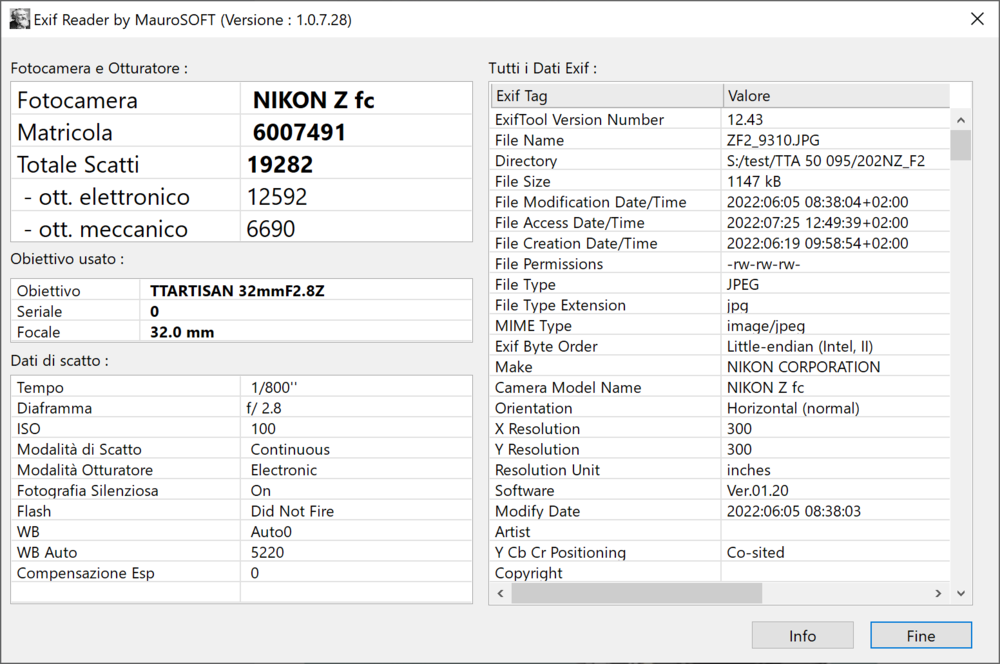
Task: Select the Copyright row
Action: click(719, 573)
